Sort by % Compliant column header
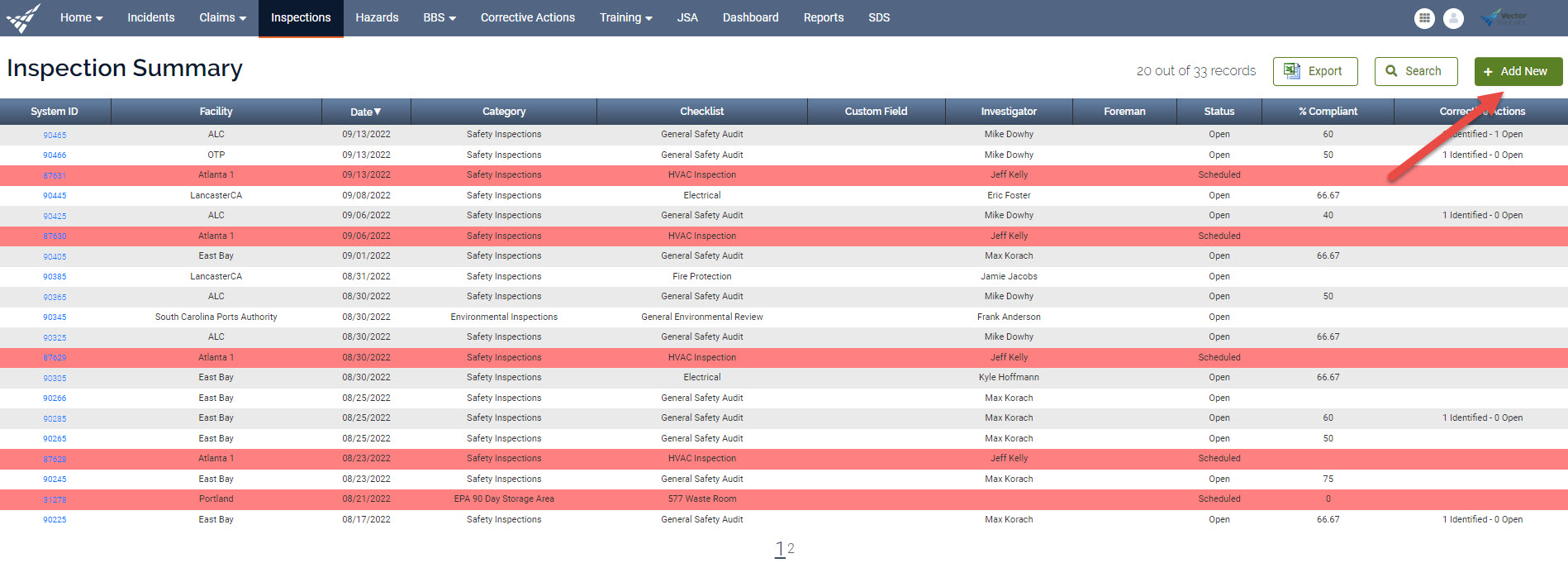The width and height of the screenshot is (1568, 563). point(1327,112)
